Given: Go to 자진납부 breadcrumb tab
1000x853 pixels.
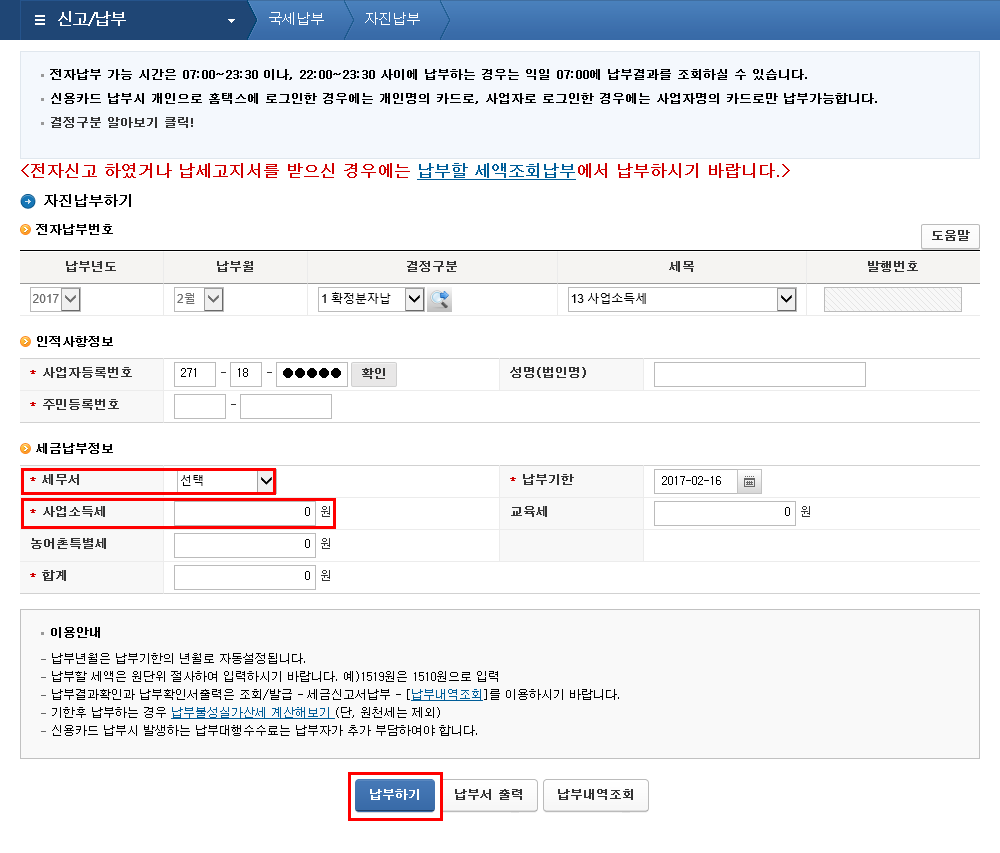Looking at the screenshot, I should point(392,19).
